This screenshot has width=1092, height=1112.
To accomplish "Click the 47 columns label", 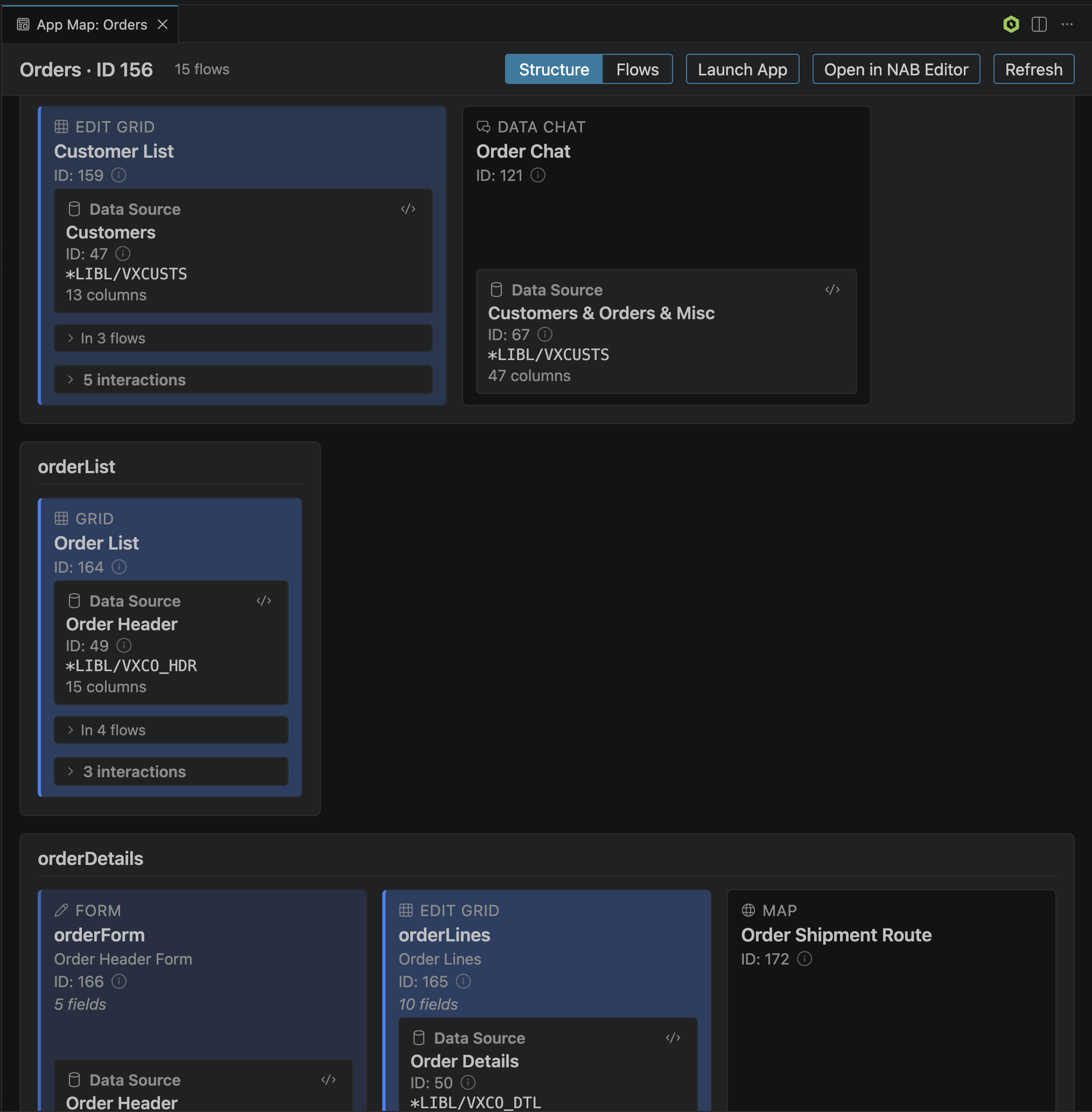I will 529,376.
